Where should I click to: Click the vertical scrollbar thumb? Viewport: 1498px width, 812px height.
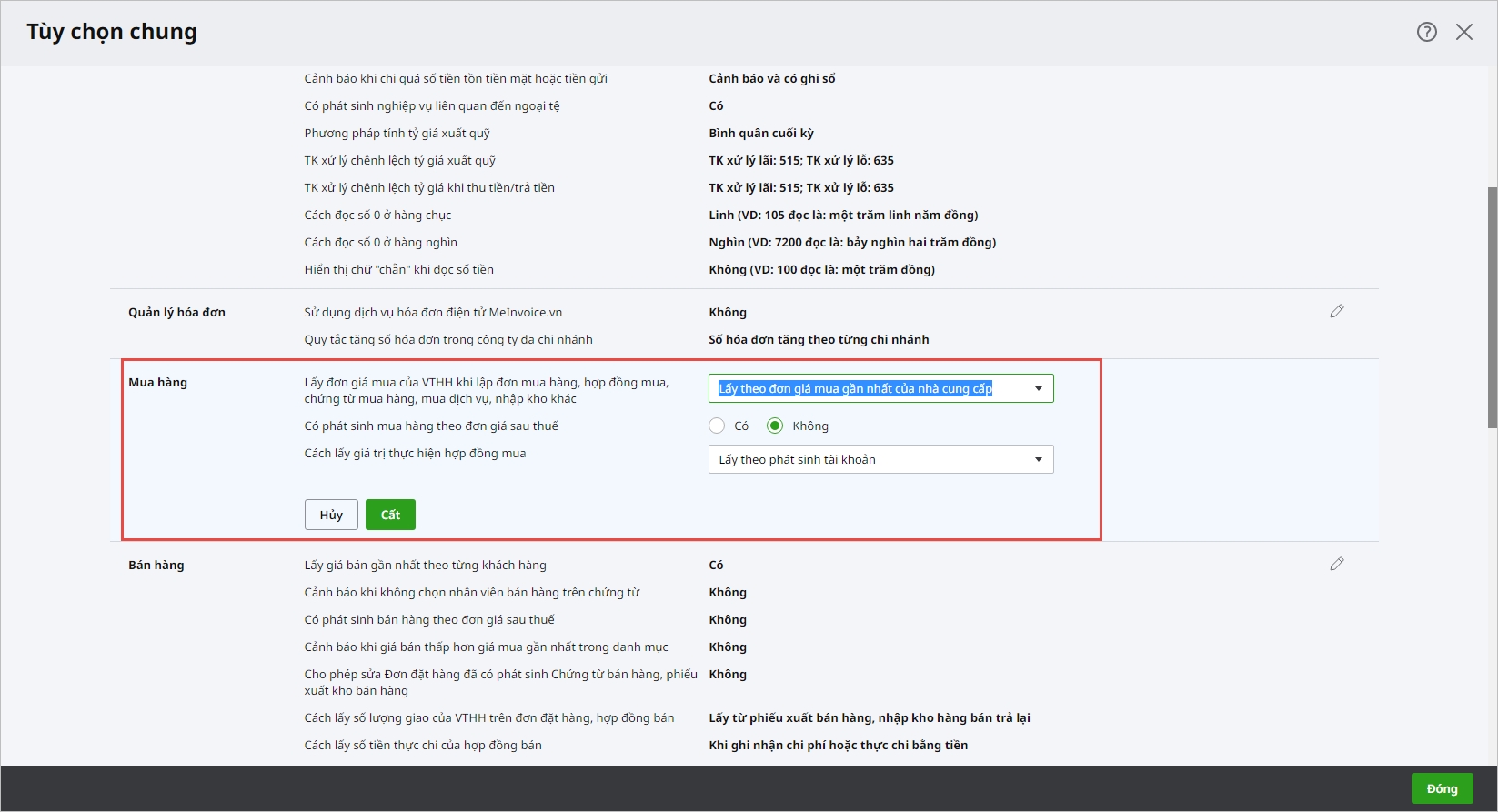coord(1492,307)
